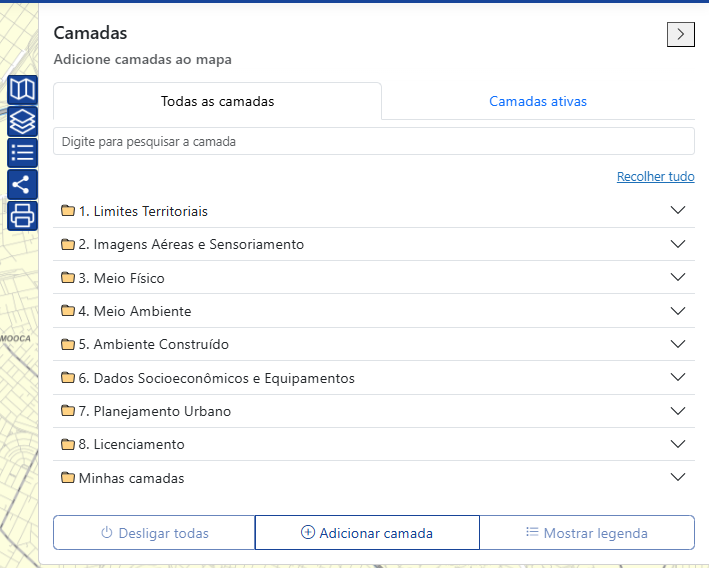Viewport: 709px width, 568px height.
Task: Click the print icon in sidebar
Action: click(x=22, y=216)
